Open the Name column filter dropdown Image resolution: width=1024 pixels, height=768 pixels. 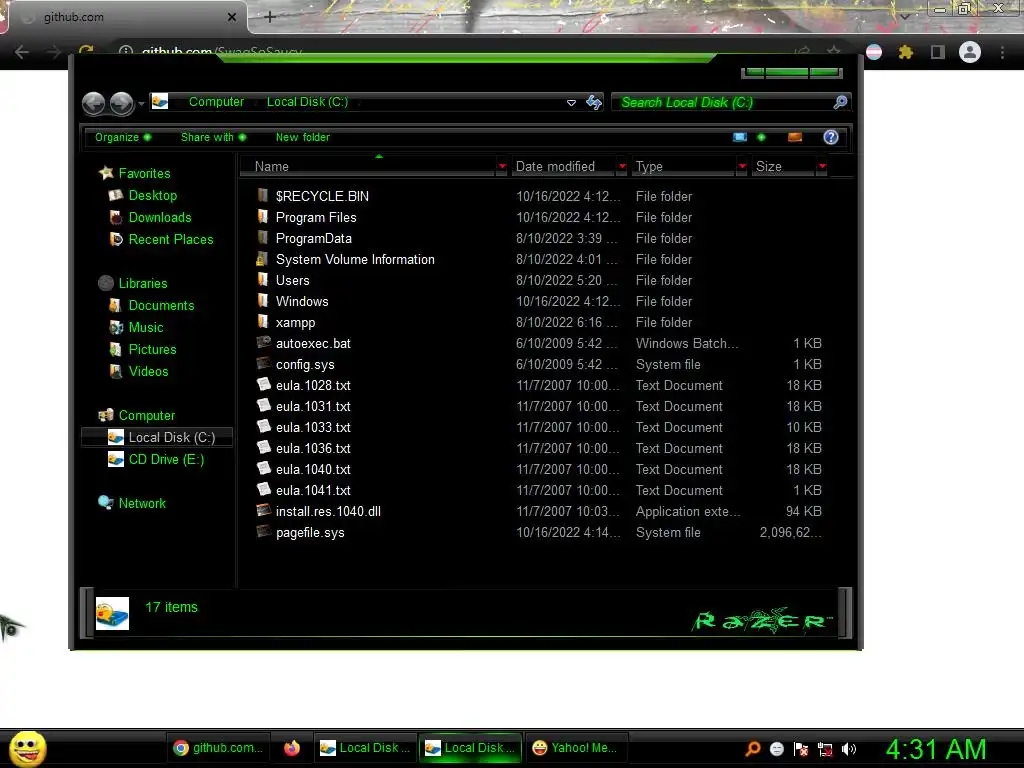502,167
